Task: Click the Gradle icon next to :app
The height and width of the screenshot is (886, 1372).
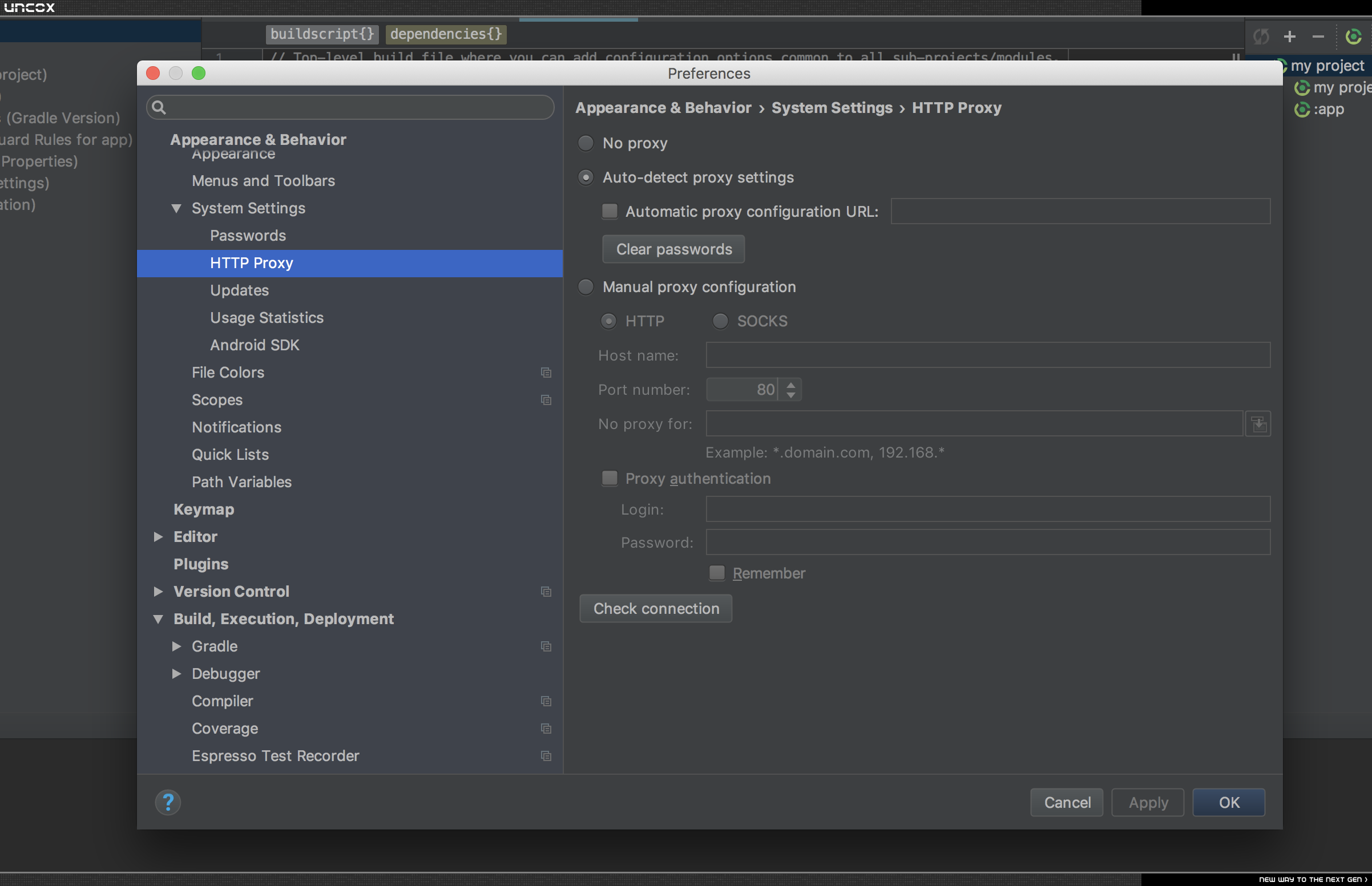Action: tap(1302, 110)
